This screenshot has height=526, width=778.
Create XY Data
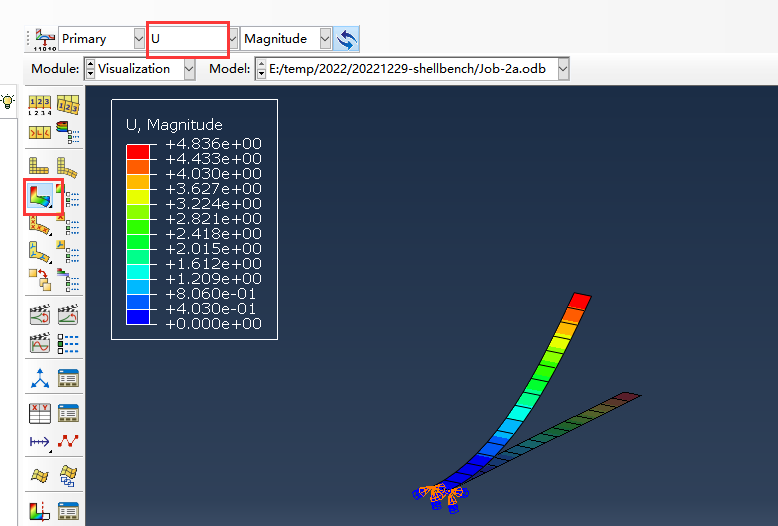40,413
